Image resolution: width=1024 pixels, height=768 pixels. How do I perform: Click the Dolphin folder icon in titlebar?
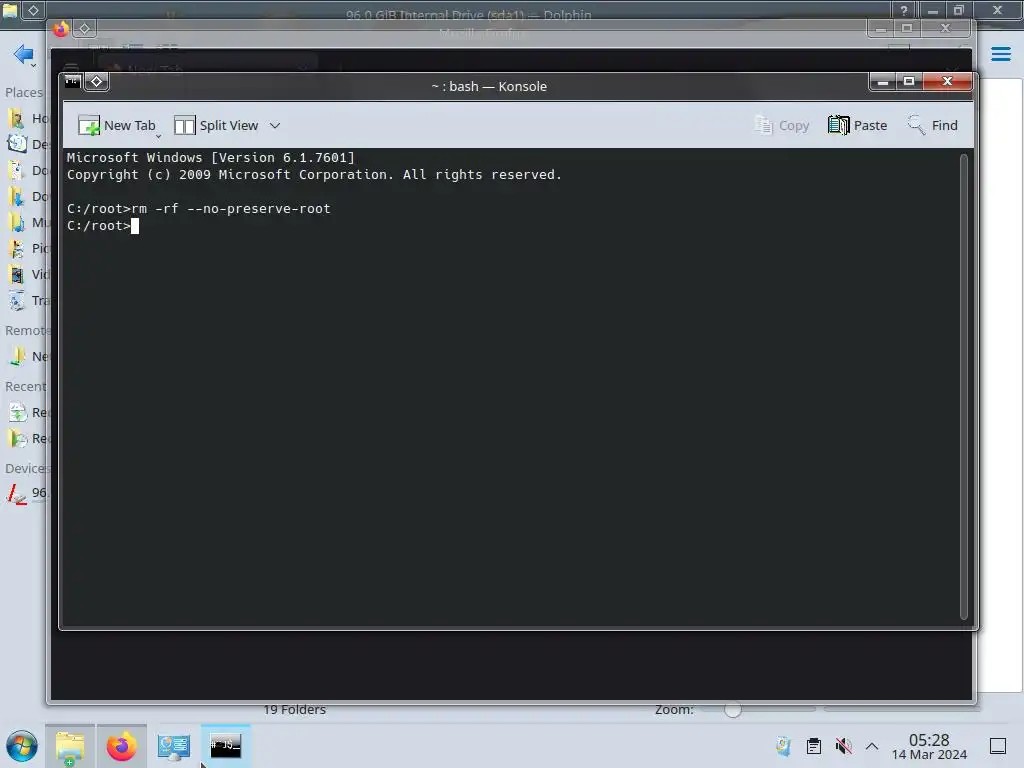pyautogui.click(x=10, y=10)
